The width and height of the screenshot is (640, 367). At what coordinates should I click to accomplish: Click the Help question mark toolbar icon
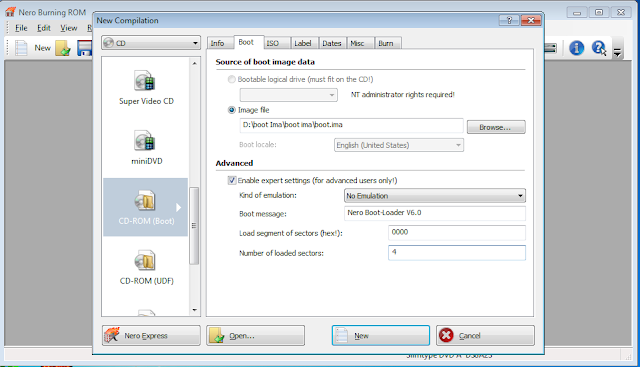pyautogui.click(x=599, y=48)
